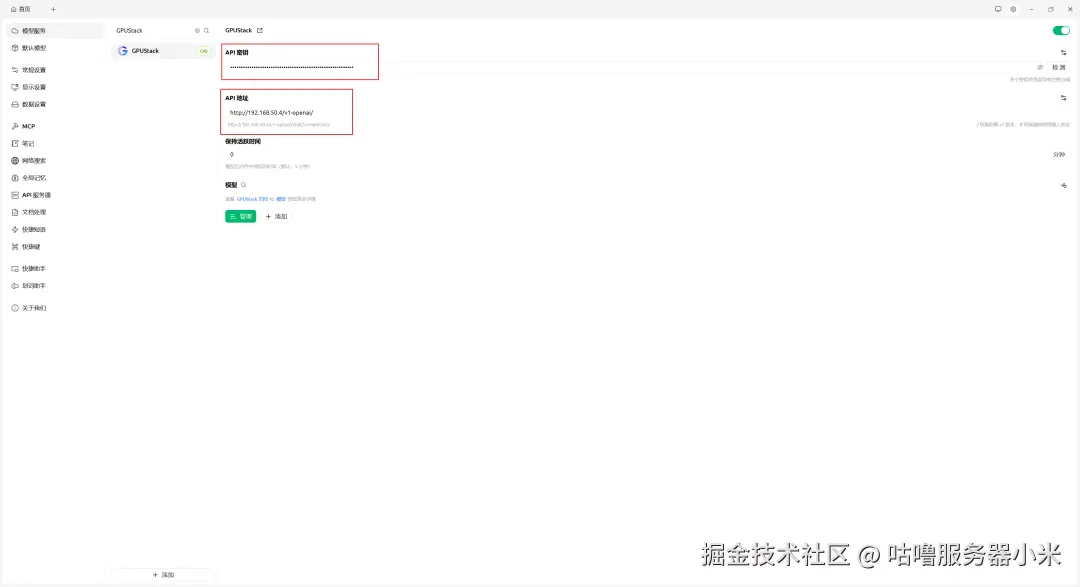Viewport: 1080px width, 587px height.
Task: Click the API 地址 input field
Action: (x=647, y=112)
